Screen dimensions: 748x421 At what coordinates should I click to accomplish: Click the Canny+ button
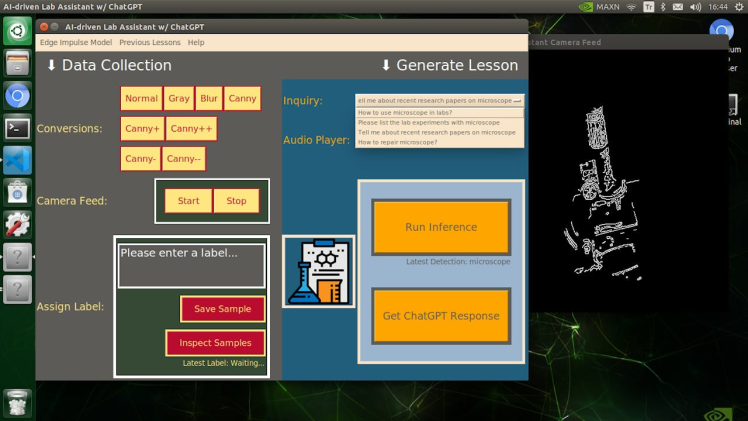pyautogui.click(x=142, y=129)
